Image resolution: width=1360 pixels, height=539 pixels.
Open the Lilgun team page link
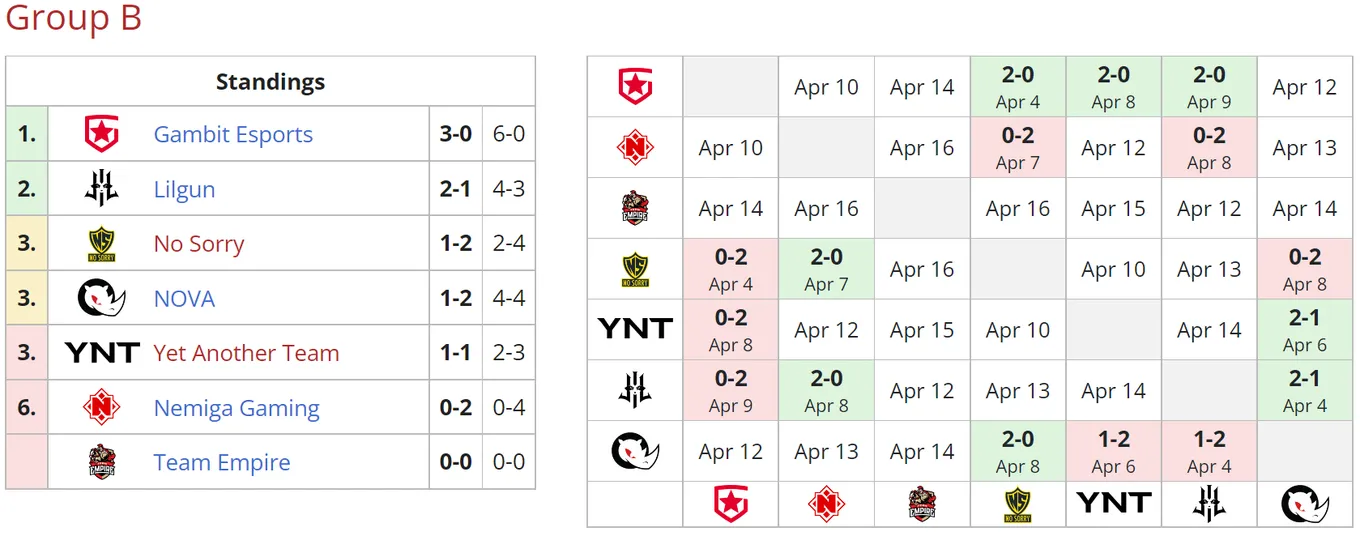pyautogui.click(x=184, y=189)
